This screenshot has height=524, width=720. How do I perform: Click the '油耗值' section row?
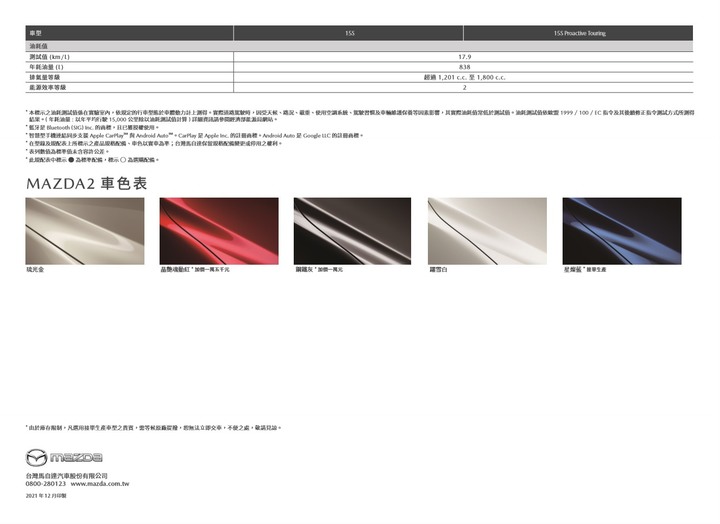[x=359, y=46]
